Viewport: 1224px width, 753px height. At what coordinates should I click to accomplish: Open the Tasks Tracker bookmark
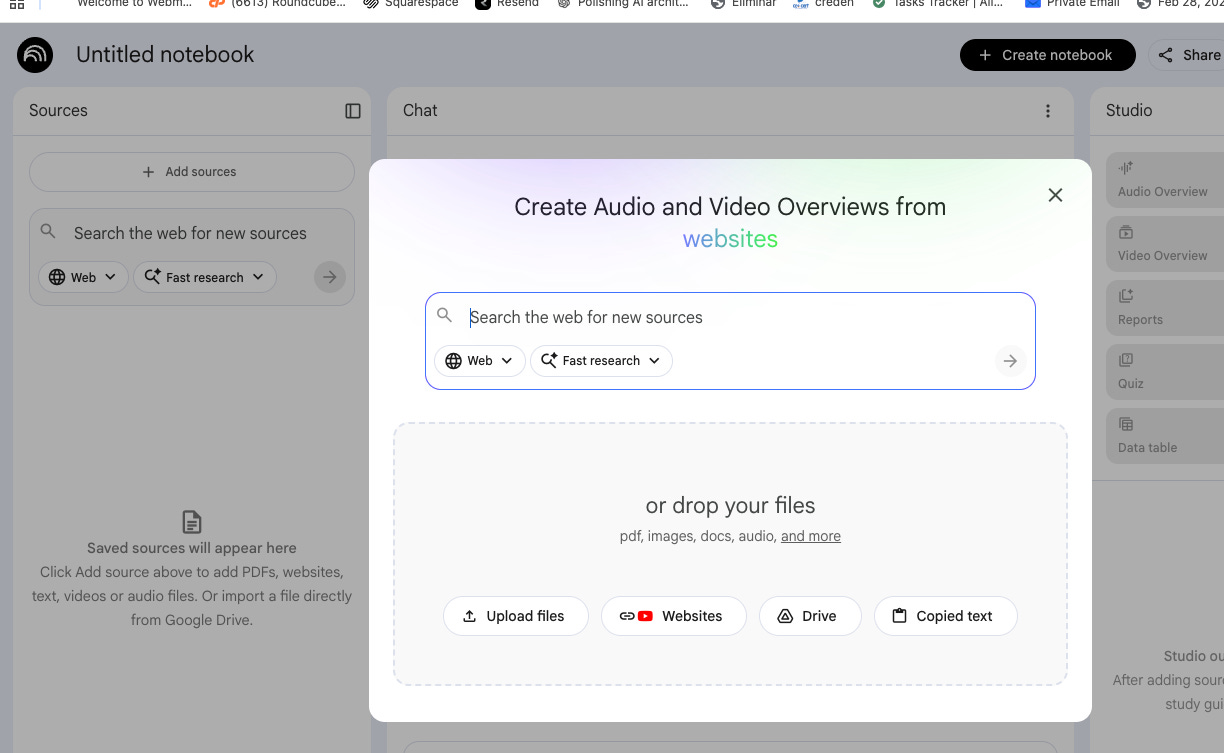[x=939, y=4]
